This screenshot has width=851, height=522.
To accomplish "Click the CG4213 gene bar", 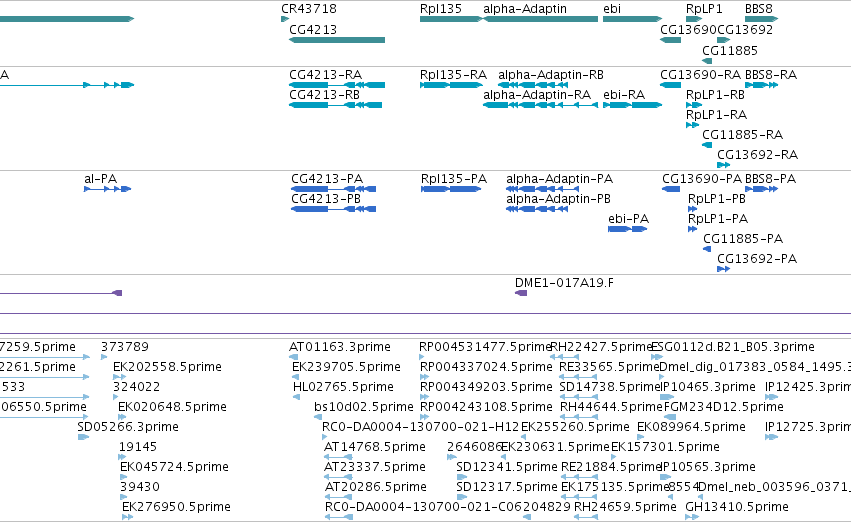I will pyautogui.click(x=337, y=40).
